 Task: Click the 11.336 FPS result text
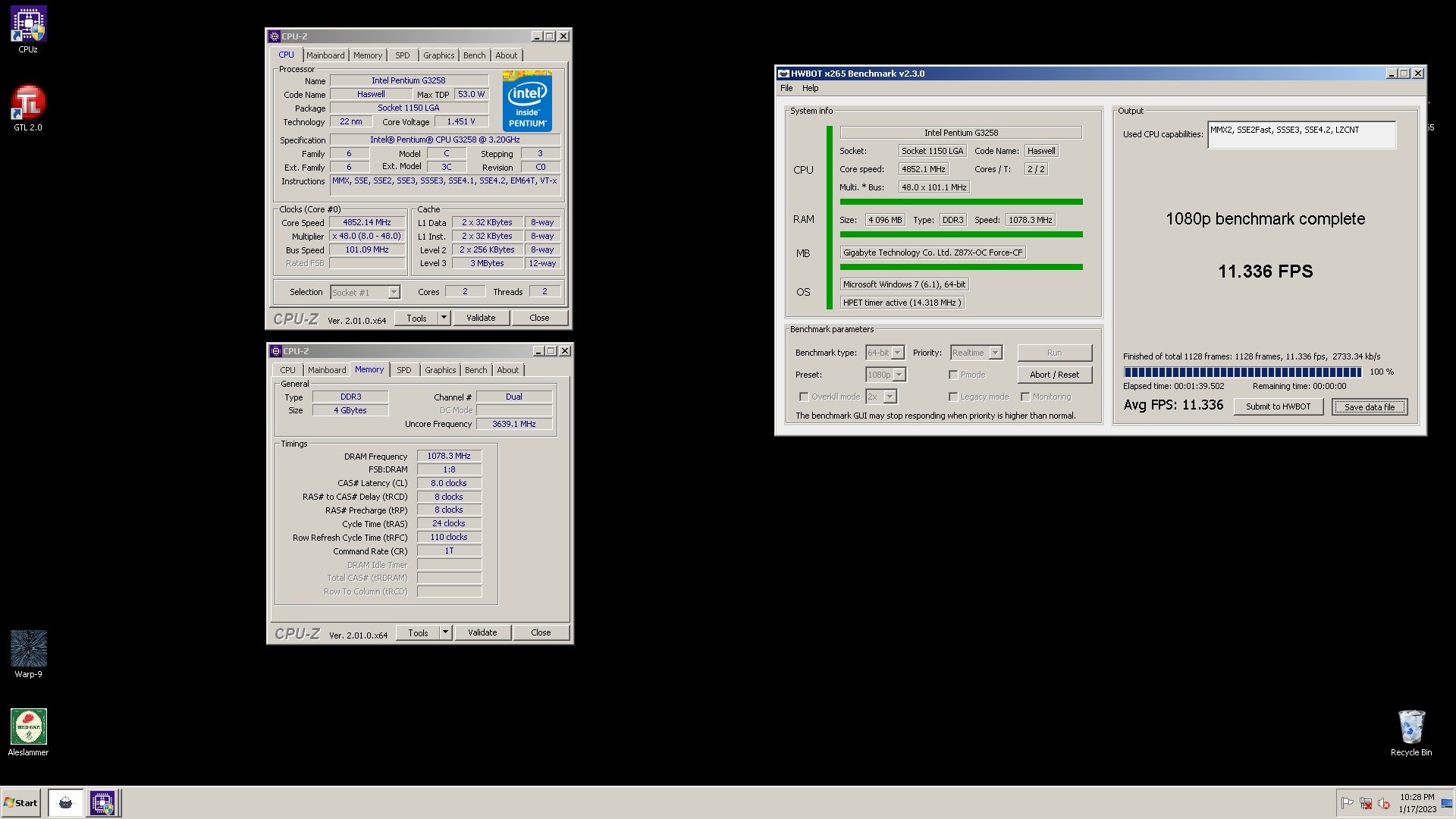[x=1266, y=271]
